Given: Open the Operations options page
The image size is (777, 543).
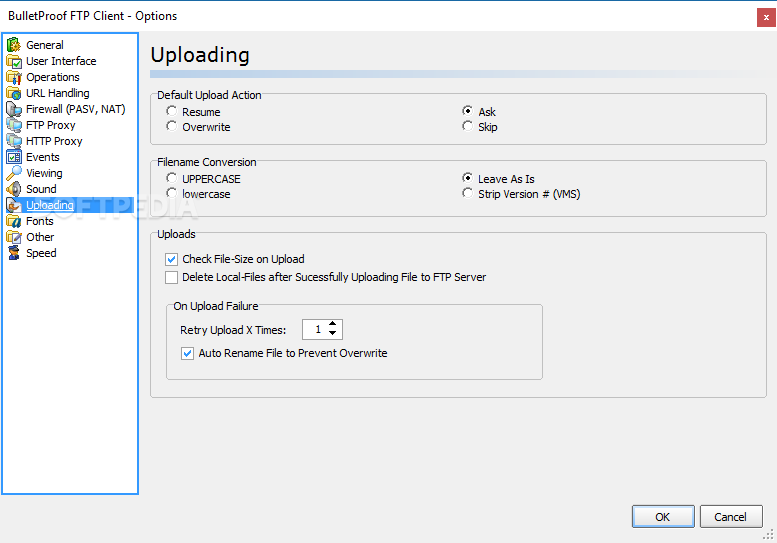Looking at the screenshot, I should (53, 77).
